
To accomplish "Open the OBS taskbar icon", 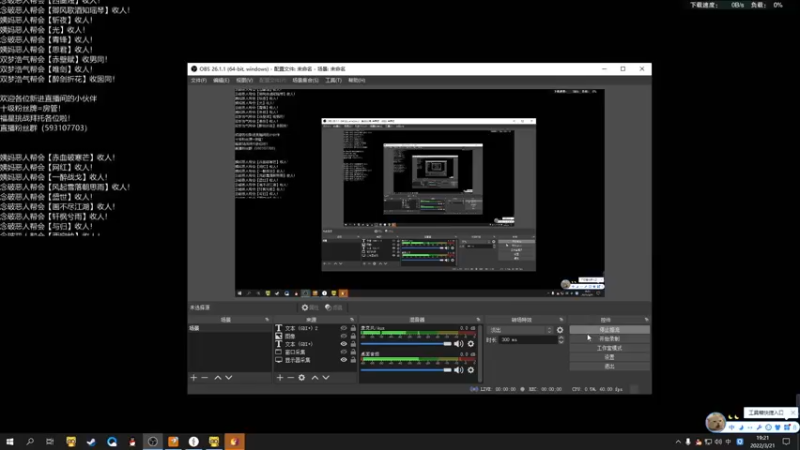I will click(153, 441).
